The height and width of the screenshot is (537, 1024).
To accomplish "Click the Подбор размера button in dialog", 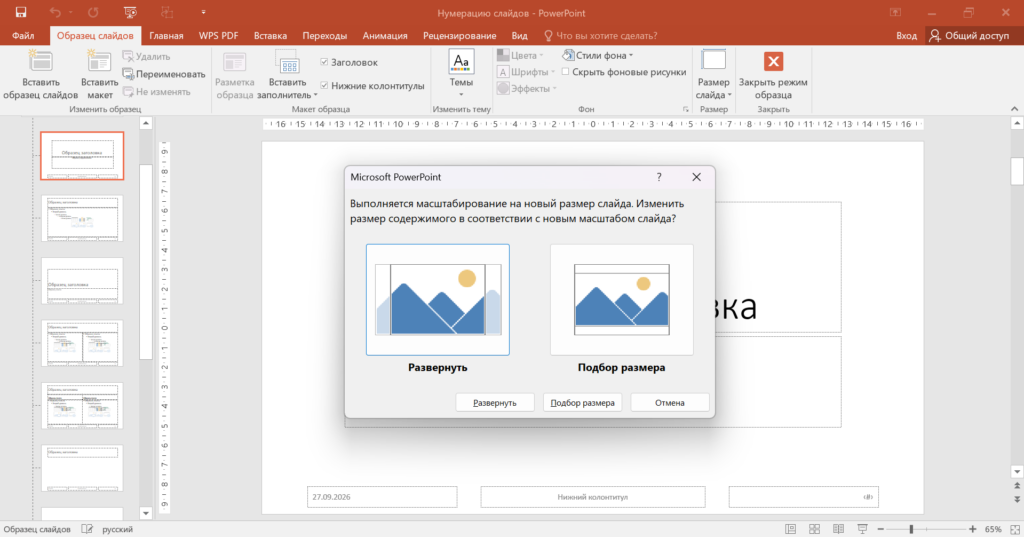I will pos(582,402).
